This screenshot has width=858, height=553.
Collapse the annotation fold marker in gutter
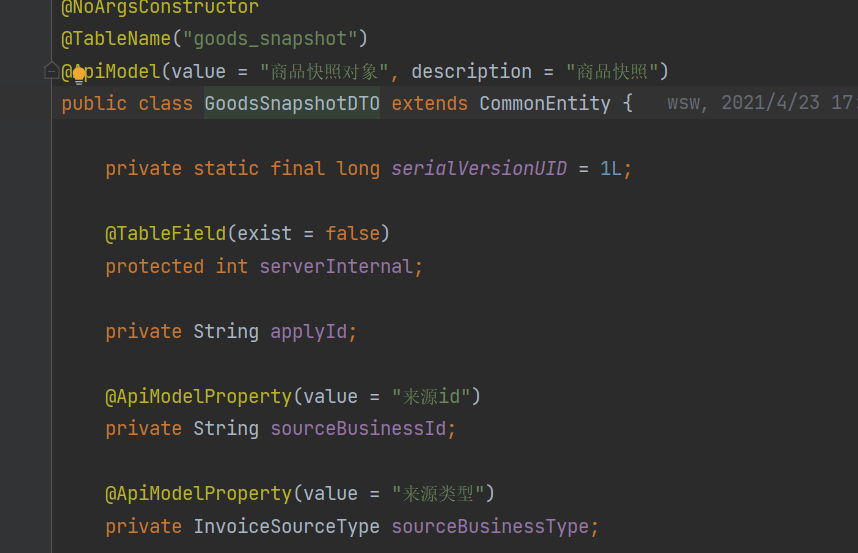click(x=51, y=70)
